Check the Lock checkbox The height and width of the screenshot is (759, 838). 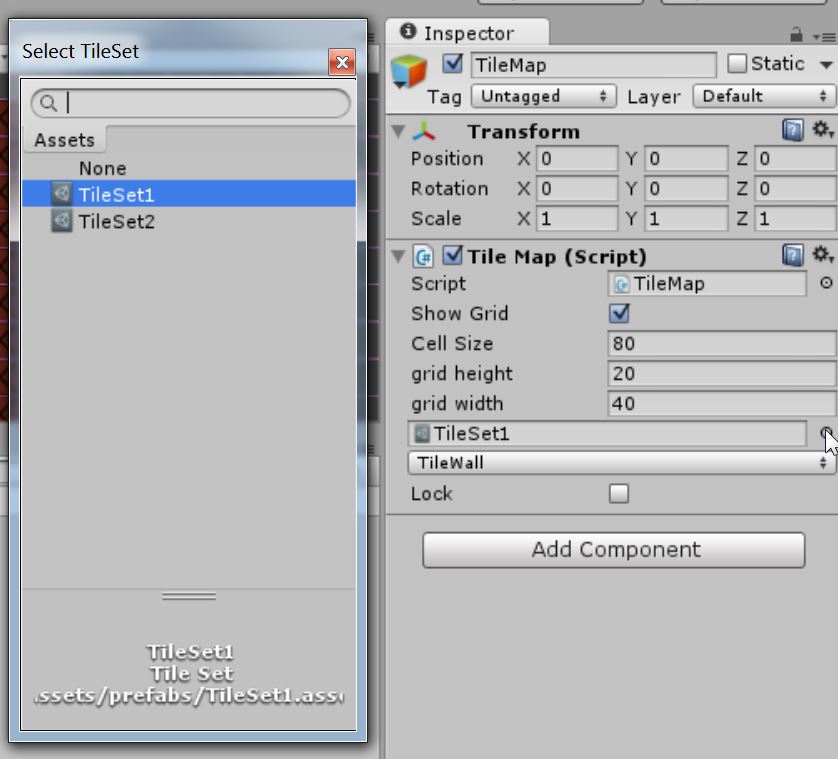(x=619, y=493)
